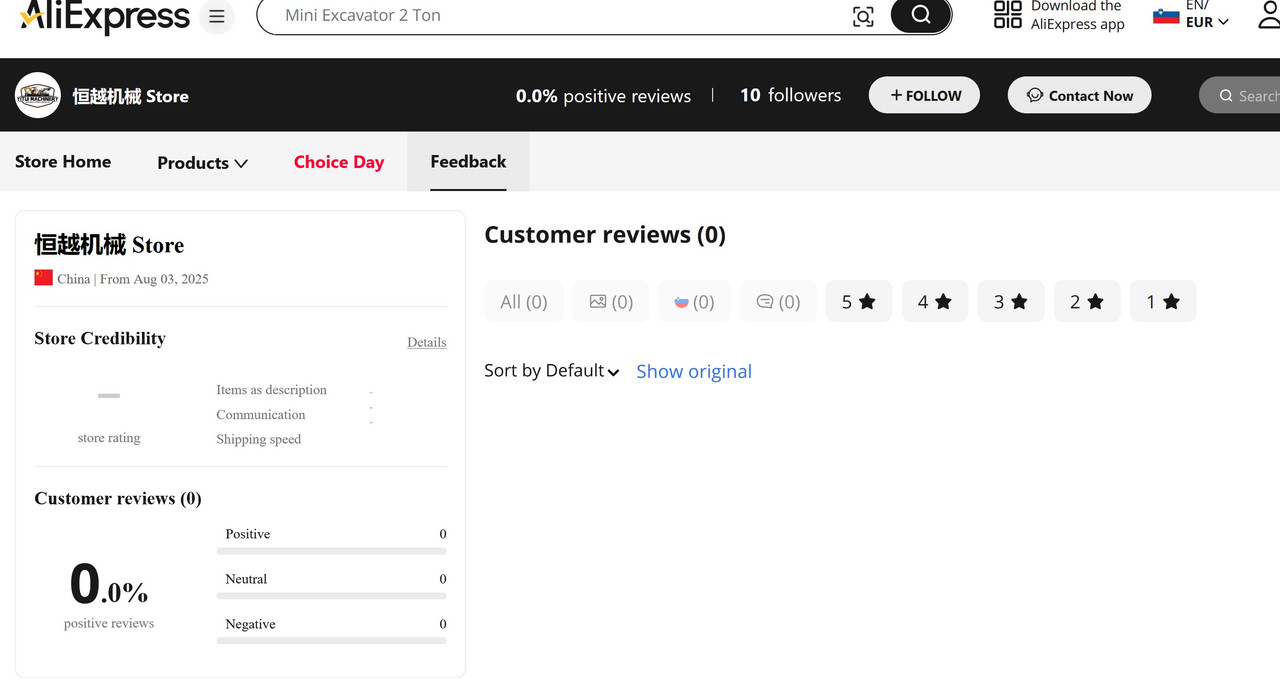Click the Negative reviews progress bar

point(331,641)
